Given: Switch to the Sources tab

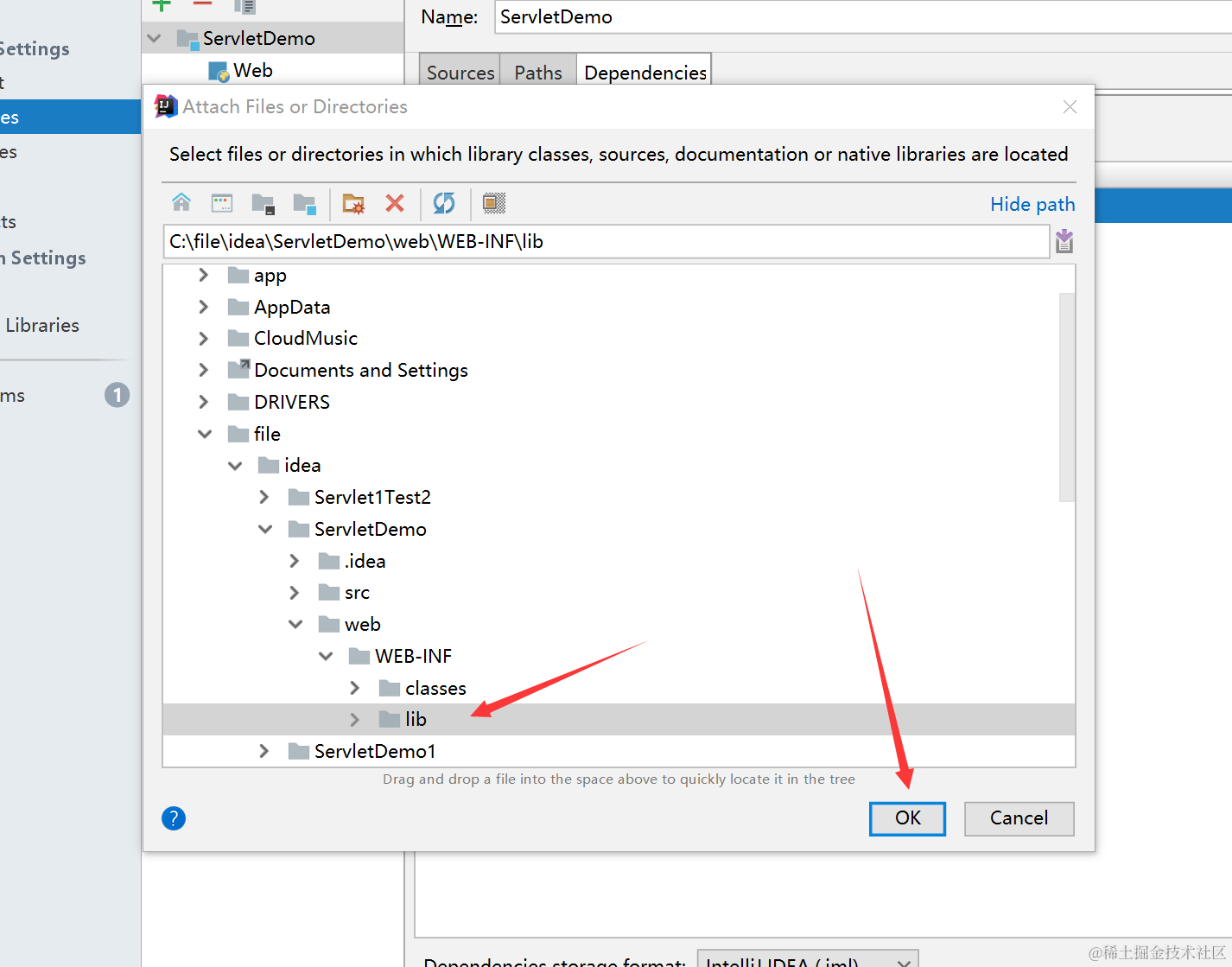Looking at the screenshot, I should [x=460, y=72].
